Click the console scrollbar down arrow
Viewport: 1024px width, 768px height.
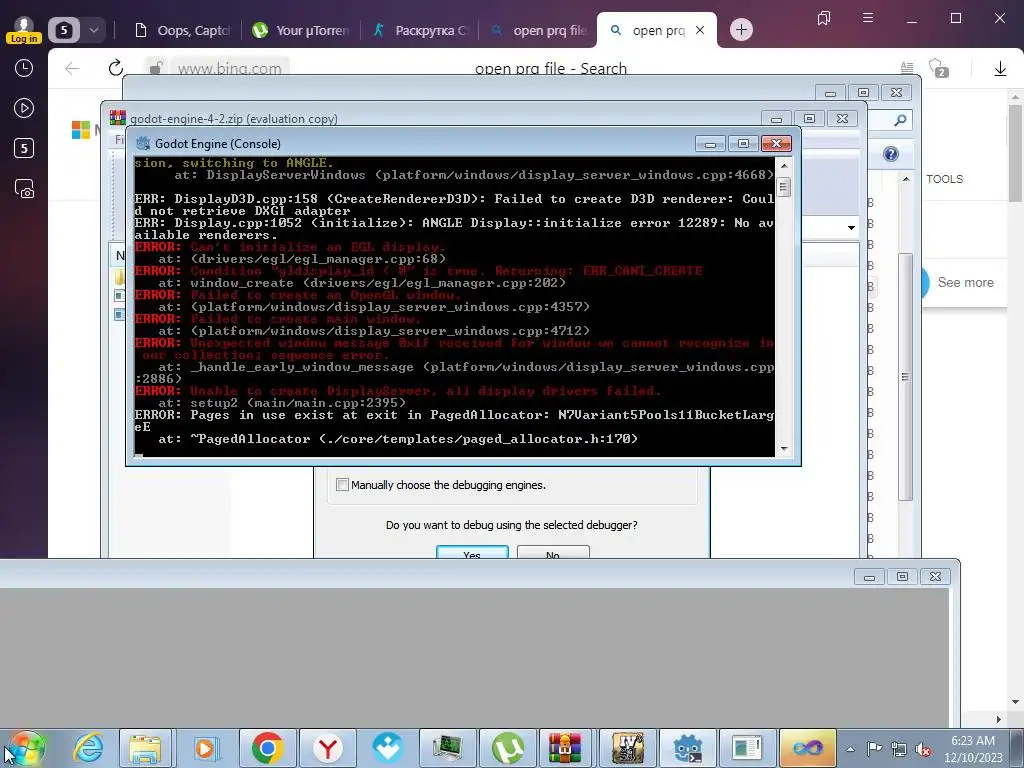click(x=784, y=449)
